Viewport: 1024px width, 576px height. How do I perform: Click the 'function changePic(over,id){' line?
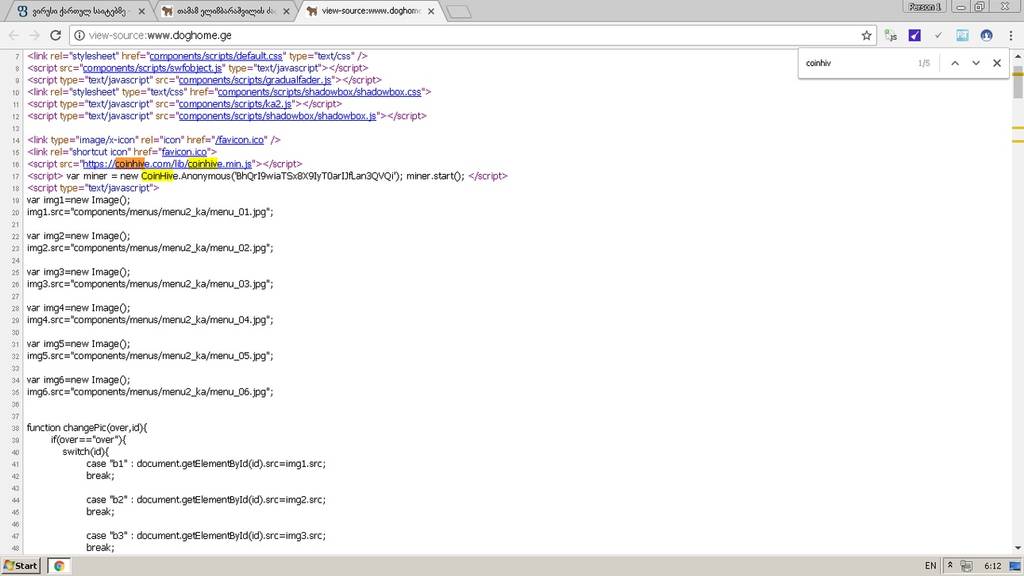87,428
